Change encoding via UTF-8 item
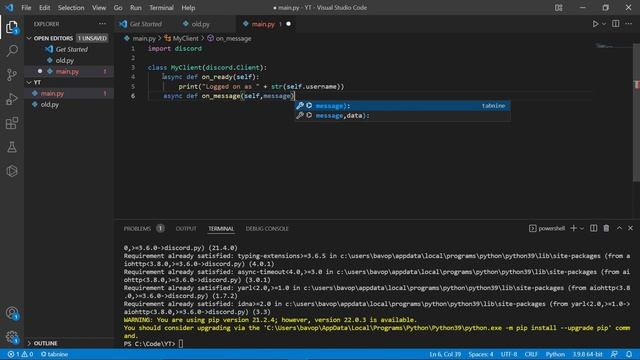 pos(509,354)
